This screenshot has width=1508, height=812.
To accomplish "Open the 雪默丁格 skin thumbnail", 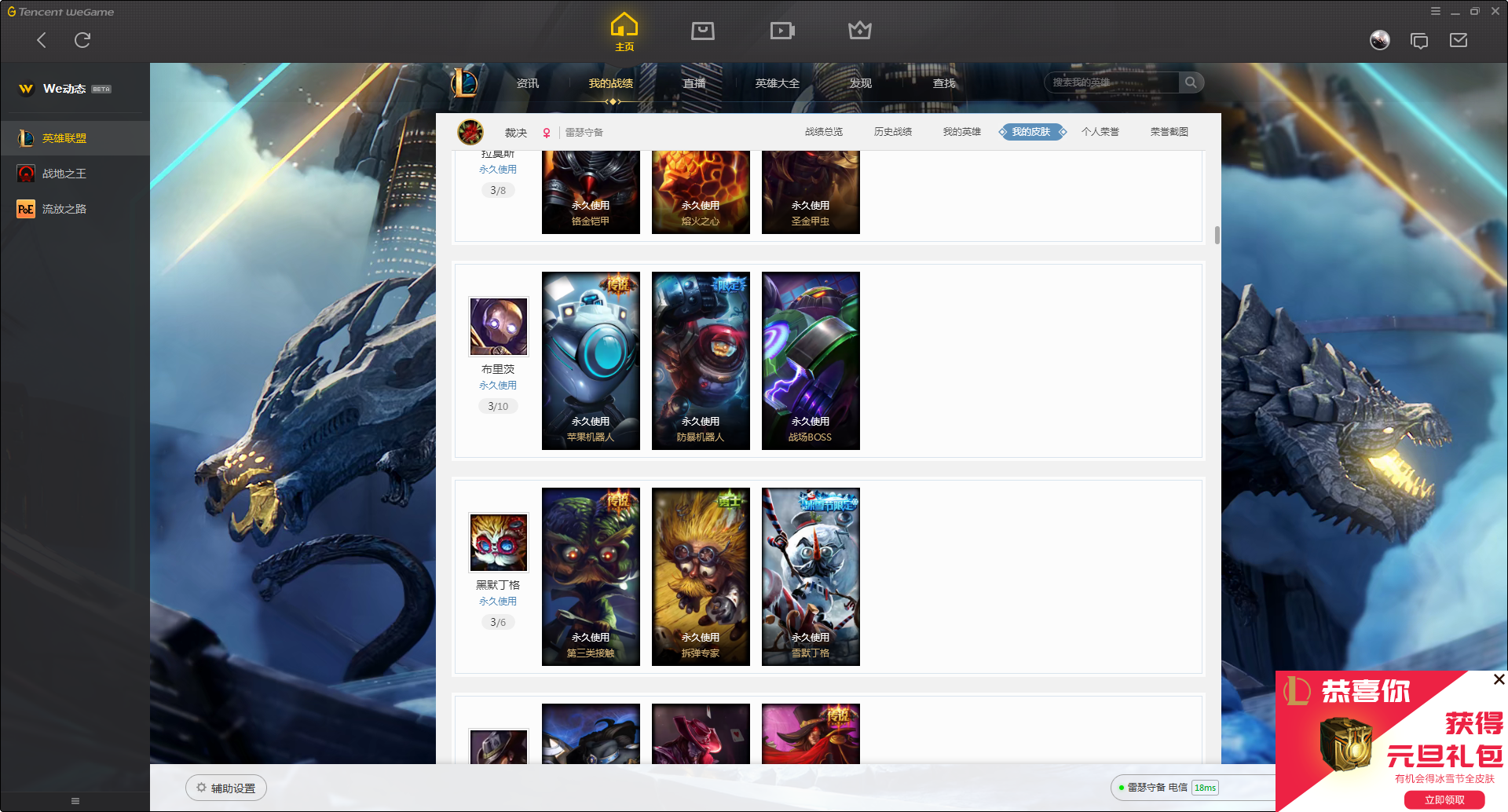I will [811, 577].
